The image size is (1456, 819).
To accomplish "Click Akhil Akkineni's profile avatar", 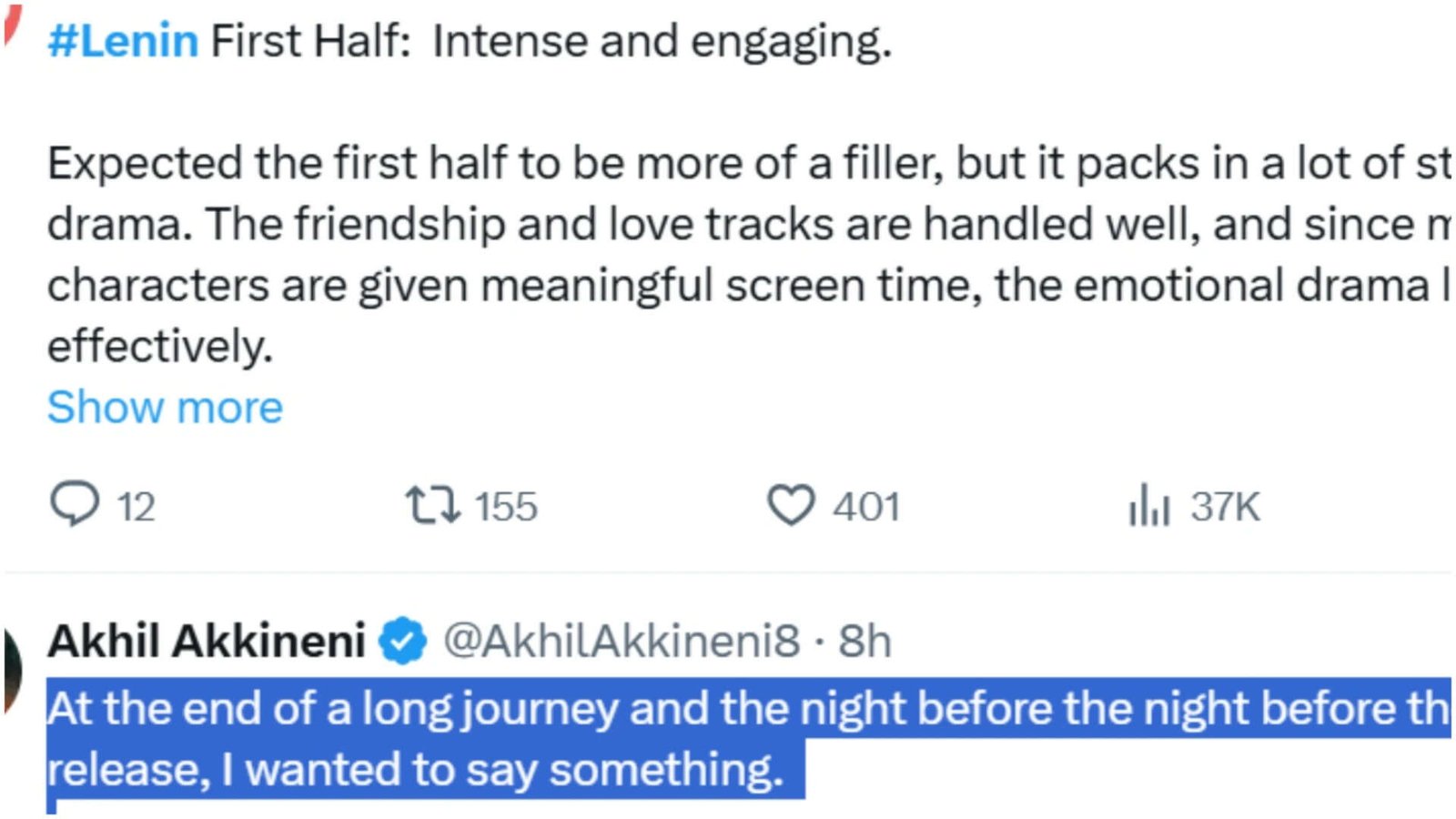I will [12, 669].
